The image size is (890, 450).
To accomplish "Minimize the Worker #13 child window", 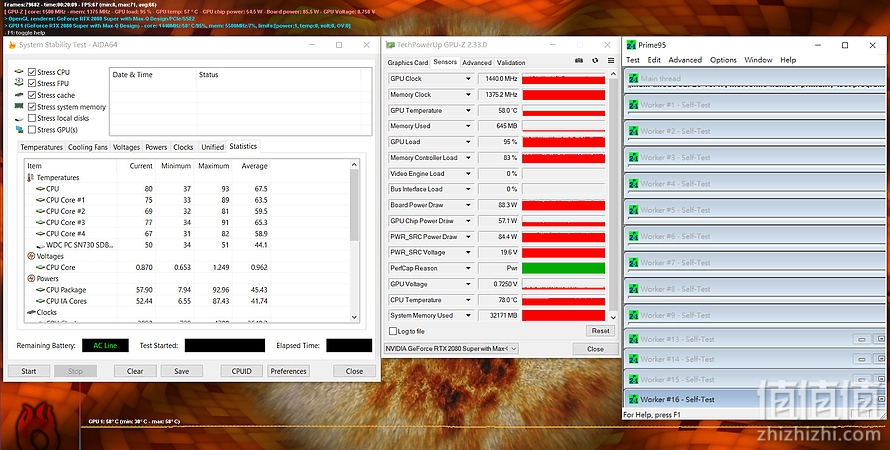I will (x=862, y=339).
